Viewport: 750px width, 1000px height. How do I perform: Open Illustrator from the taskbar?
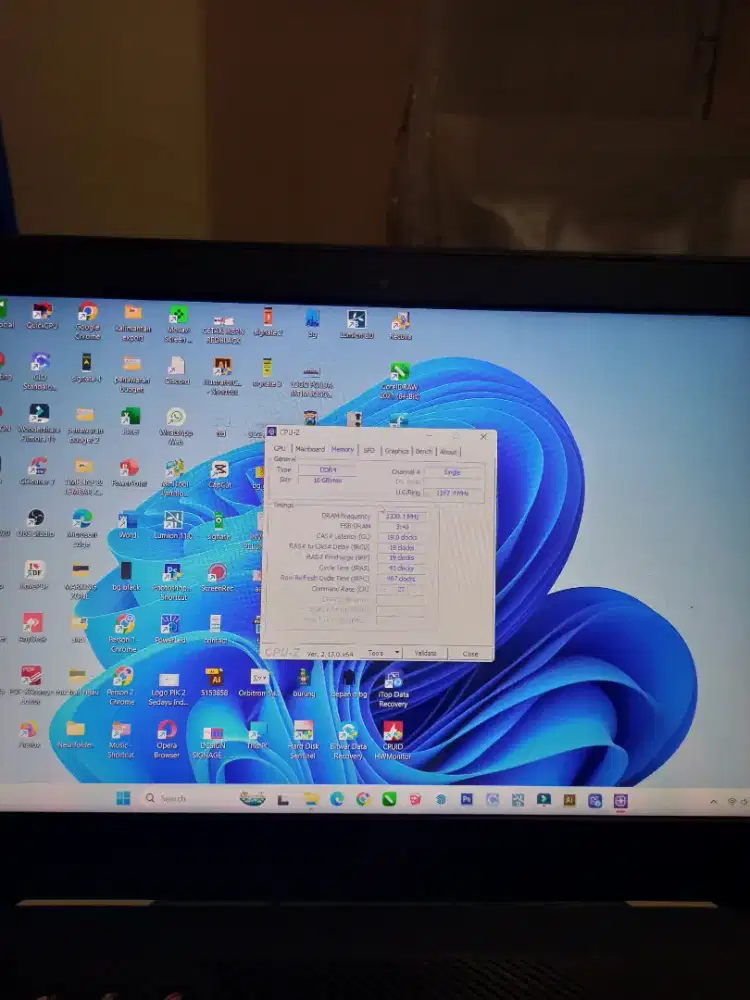coord(569,800)
